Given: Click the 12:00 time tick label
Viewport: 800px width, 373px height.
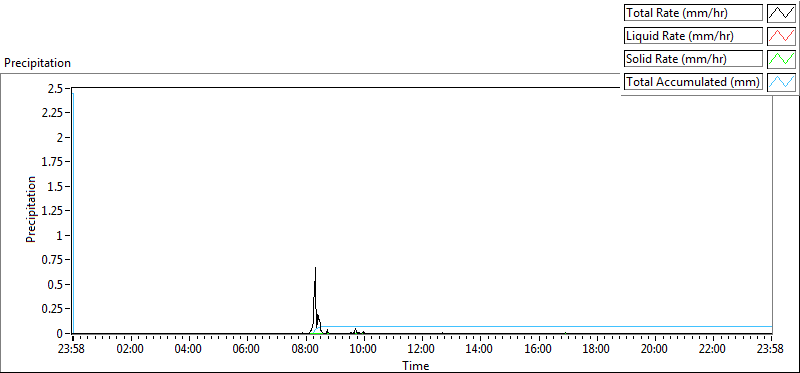Looking at the screenshot, I should [x=422, y=350].
